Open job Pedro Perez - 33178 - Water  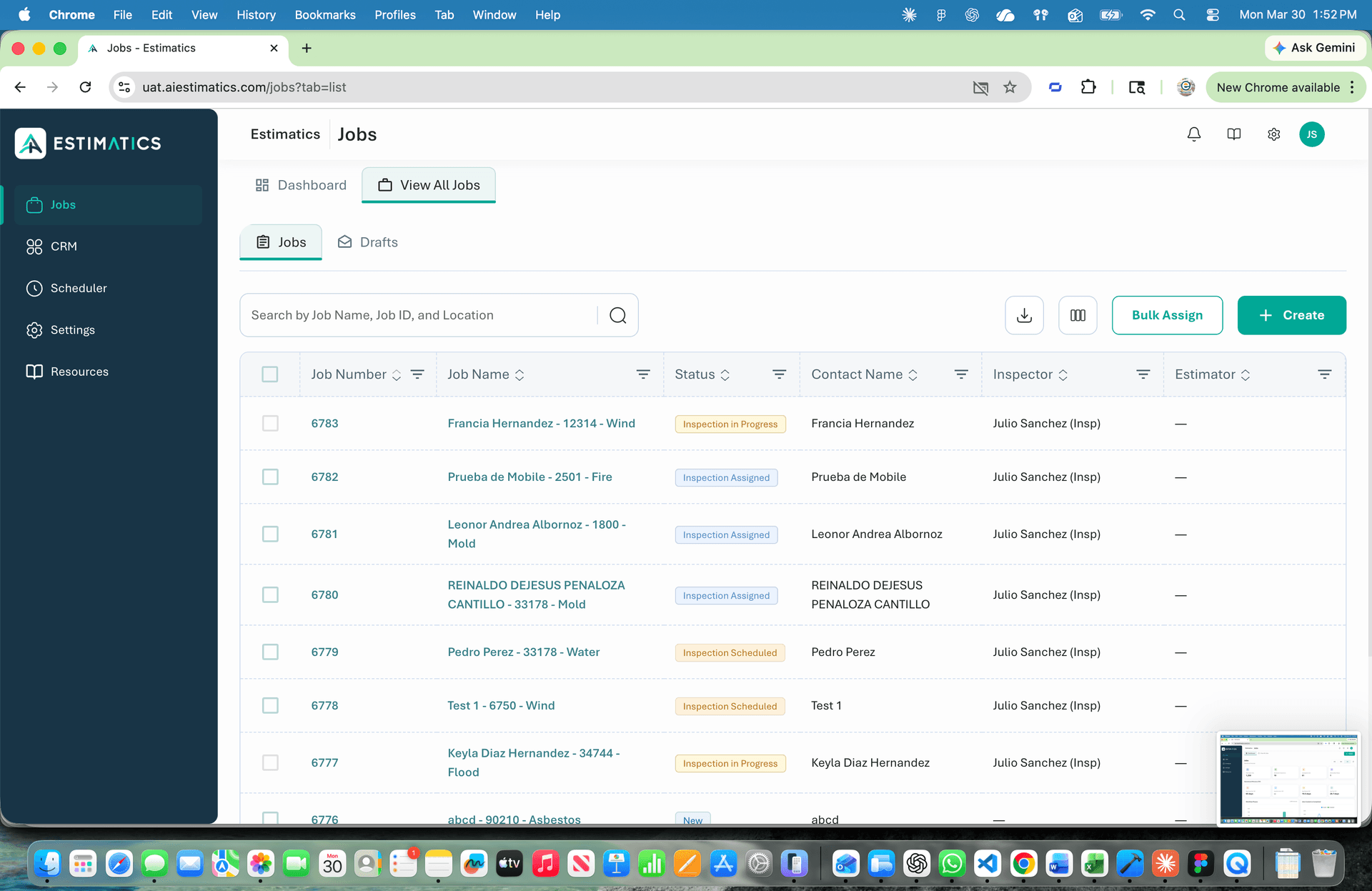tap(523, 652)
